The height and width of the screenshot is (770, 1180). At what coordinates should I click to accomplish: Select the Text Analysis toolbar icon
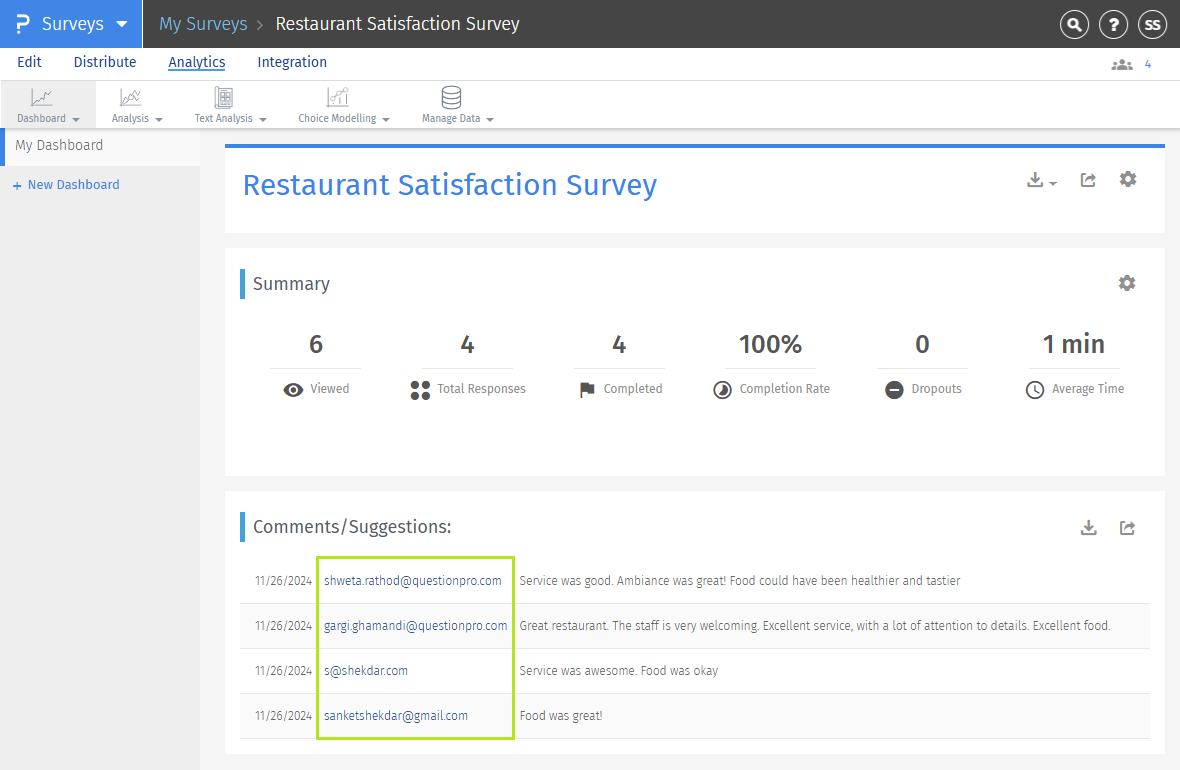click(222, 100)
